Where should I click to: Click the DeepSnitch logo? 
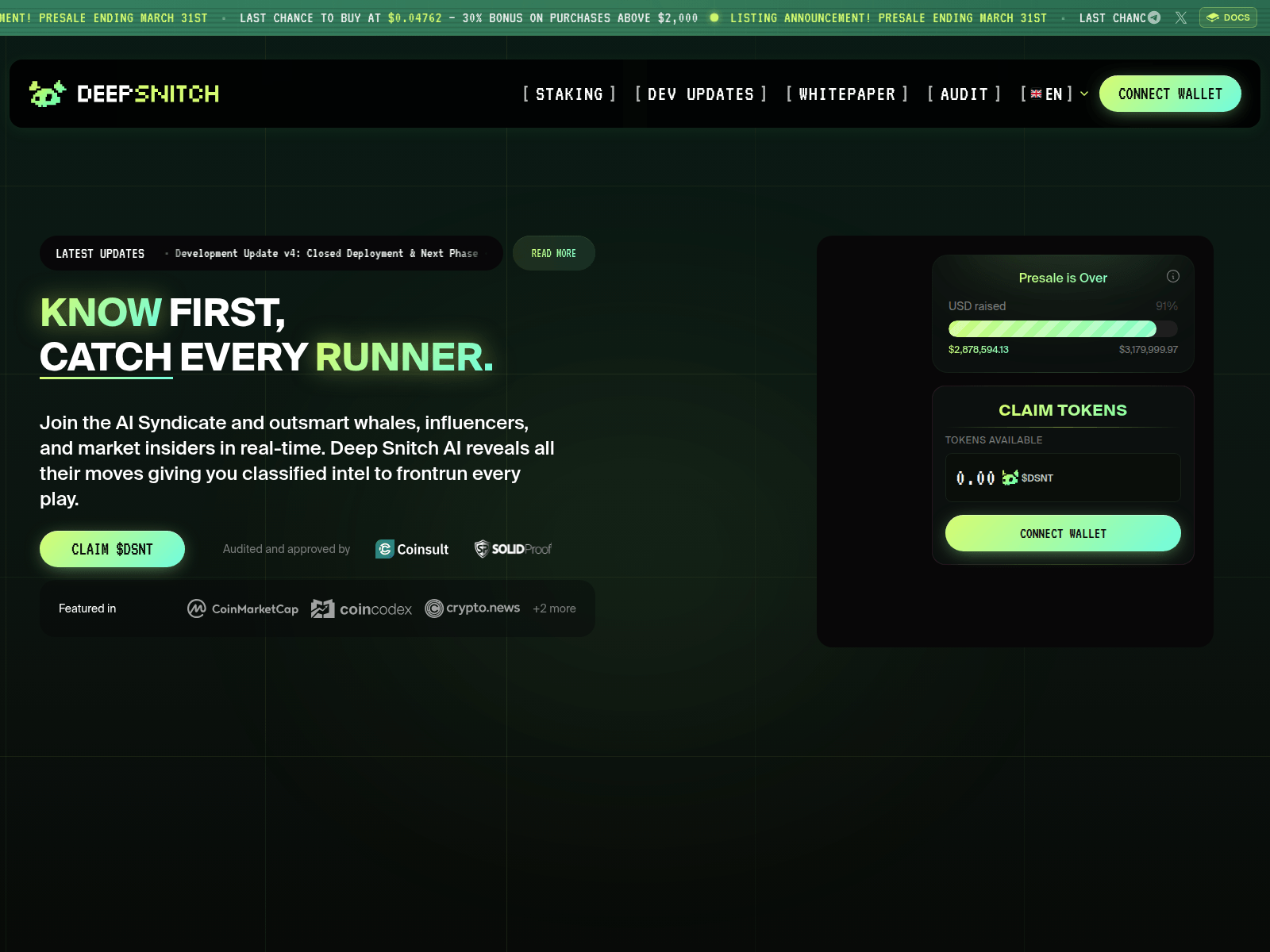pos(124,94)
